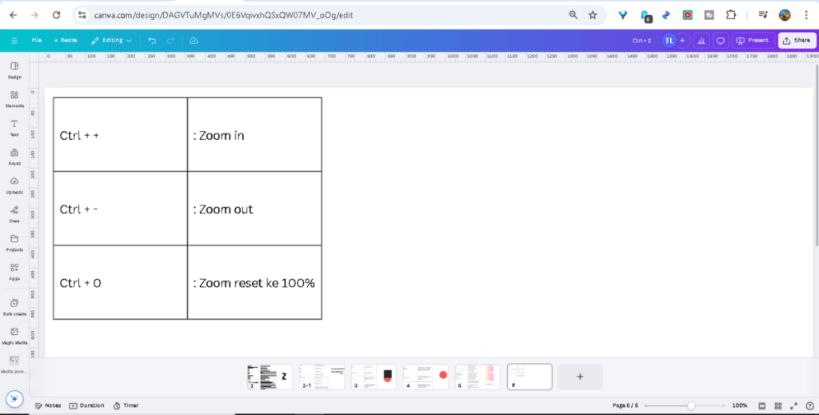Click ': Zoom reset ke 100%' cell
The image size is (819, 415).
pyautogui.click(x=254, y=282)
